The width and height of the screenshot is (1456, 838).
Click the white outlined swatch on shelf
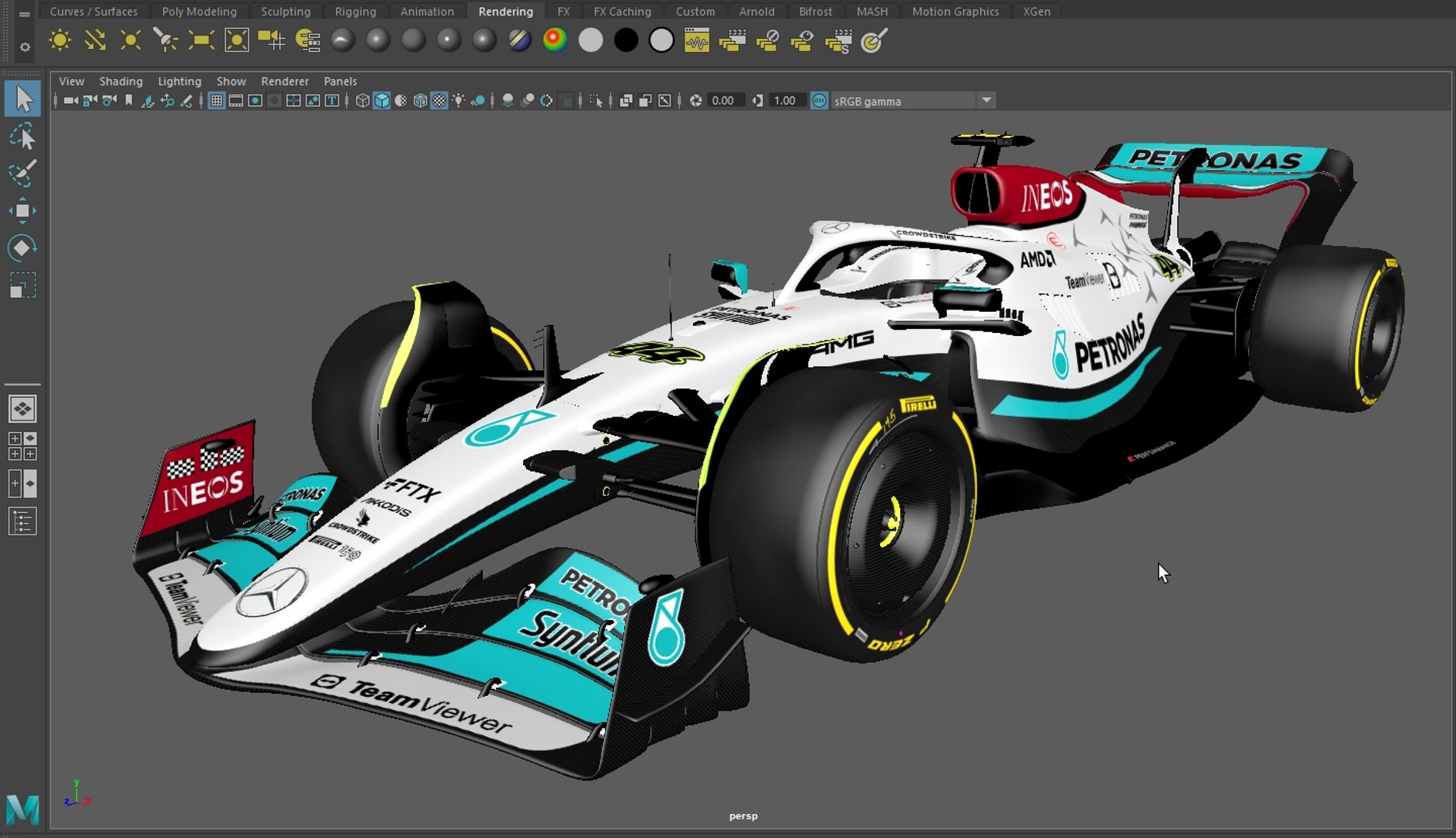[661, 40]
